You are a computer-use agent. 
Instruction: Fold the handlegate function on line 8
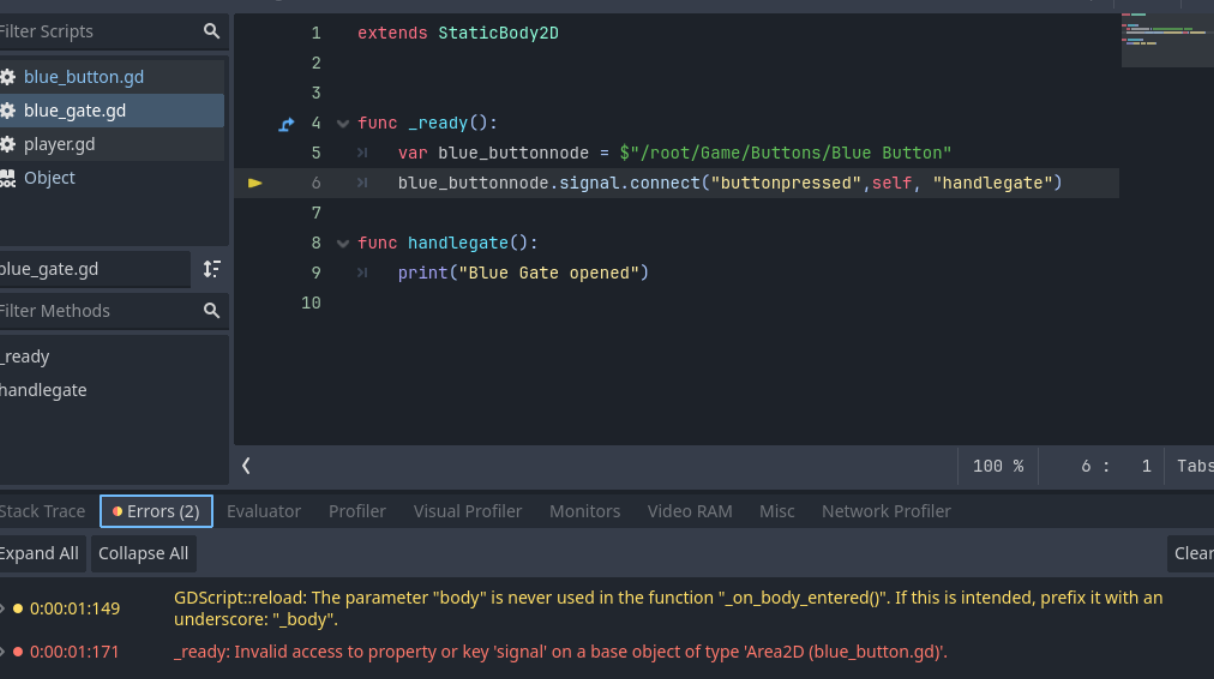pos(343,243)
